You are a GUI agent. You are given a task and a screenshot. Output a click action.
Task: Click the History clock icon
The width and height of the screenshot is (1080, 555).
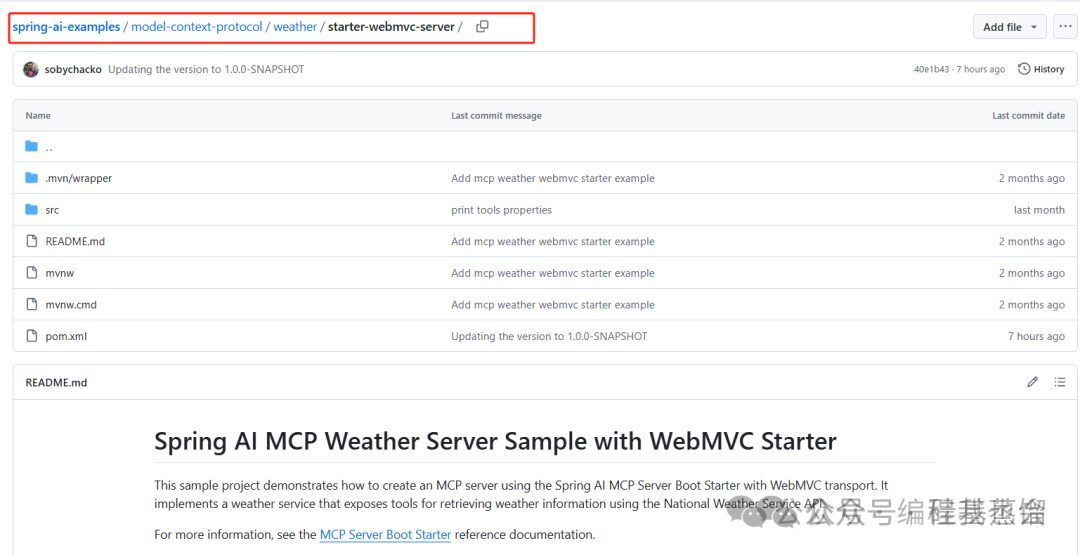(x=1024, y=69)
